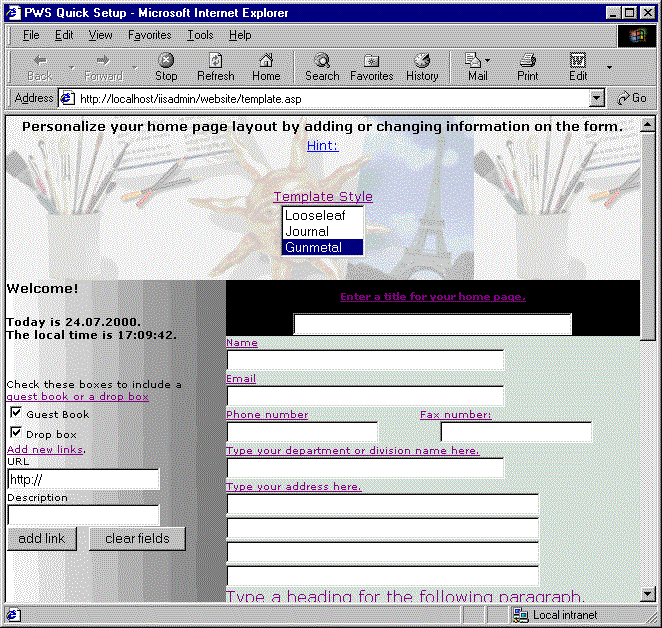Image resolution: width=662 pixels, height=628 pixels.
Task: Click the Forward toolbar button
Action: [103, 68]
